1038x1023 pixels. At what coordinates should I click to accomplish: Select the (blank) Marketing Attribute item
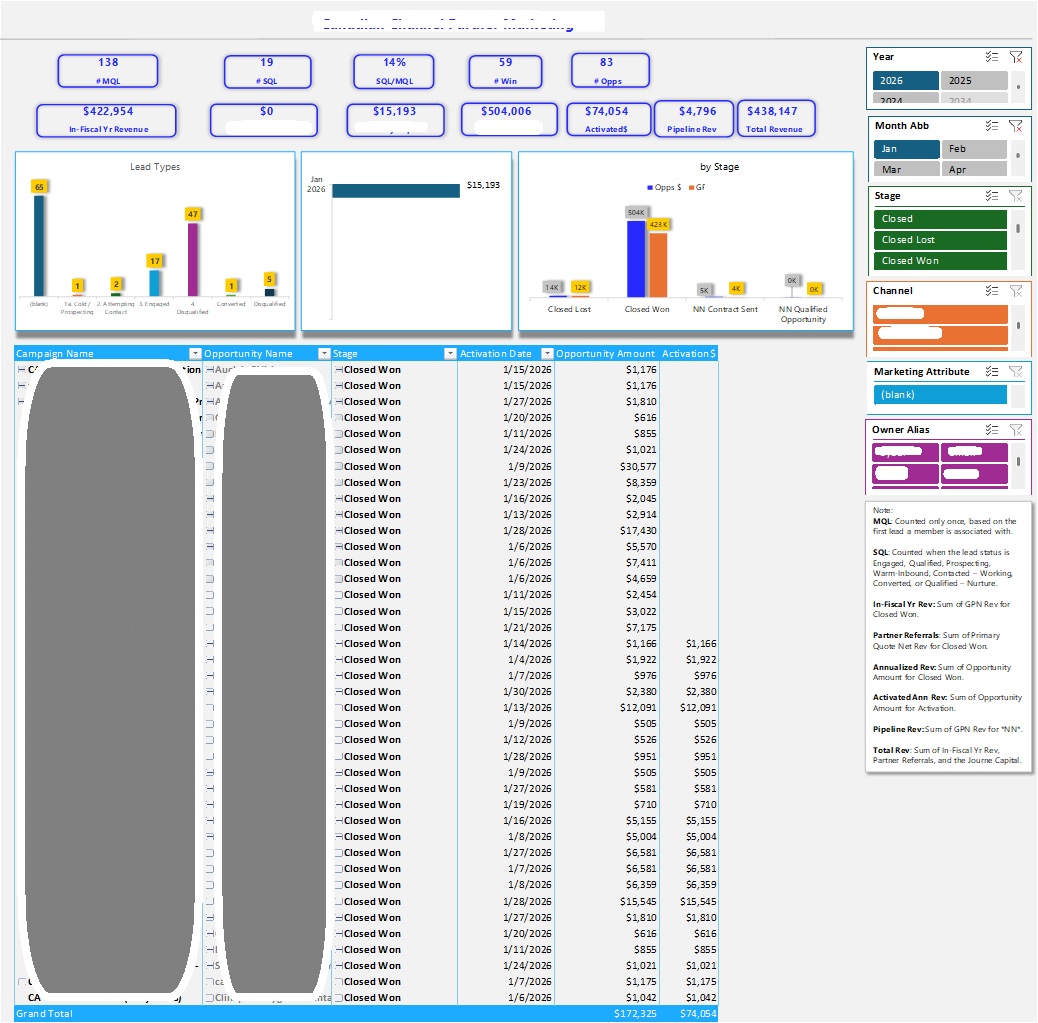tap(940, 395)
